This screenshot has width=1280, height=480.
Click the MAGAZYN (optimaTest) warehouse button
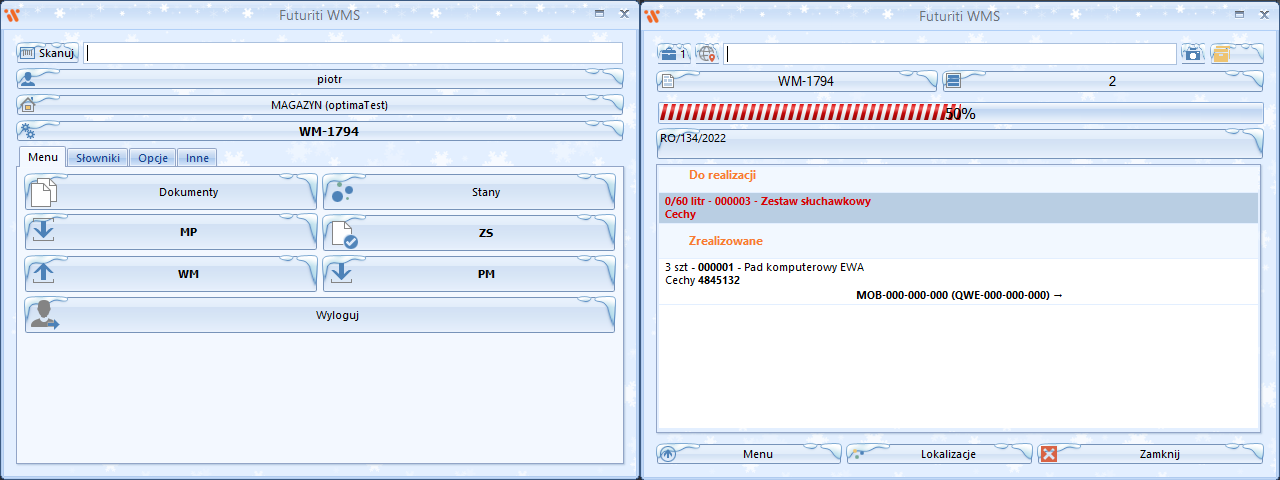(x=320, y=105)
